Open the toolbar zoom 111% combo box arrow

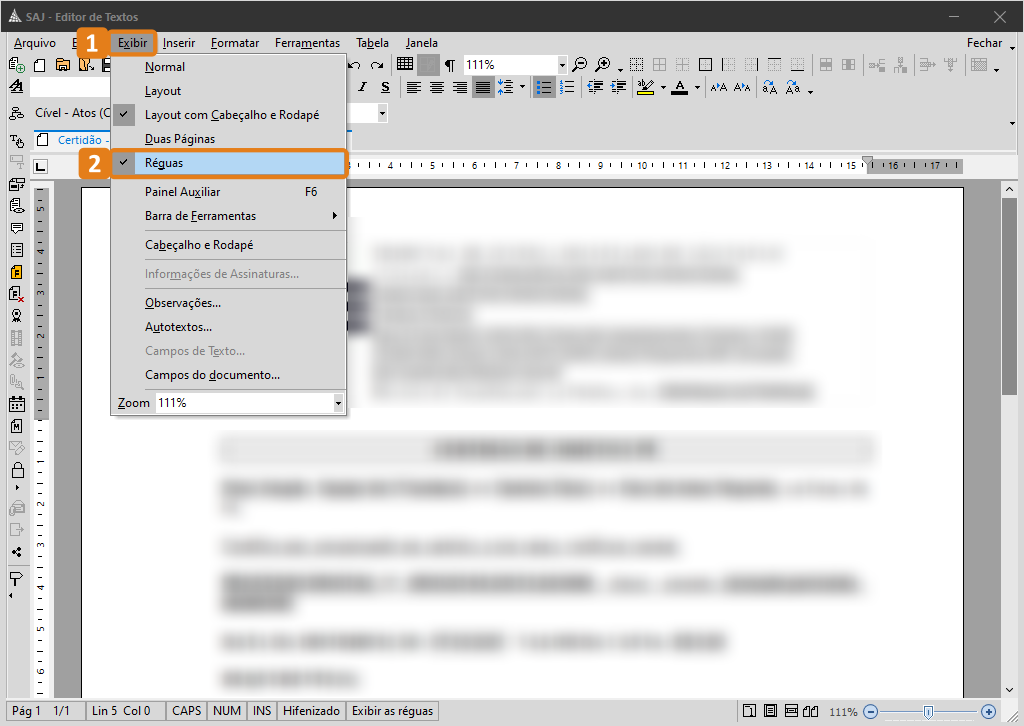tap(562, 65)
